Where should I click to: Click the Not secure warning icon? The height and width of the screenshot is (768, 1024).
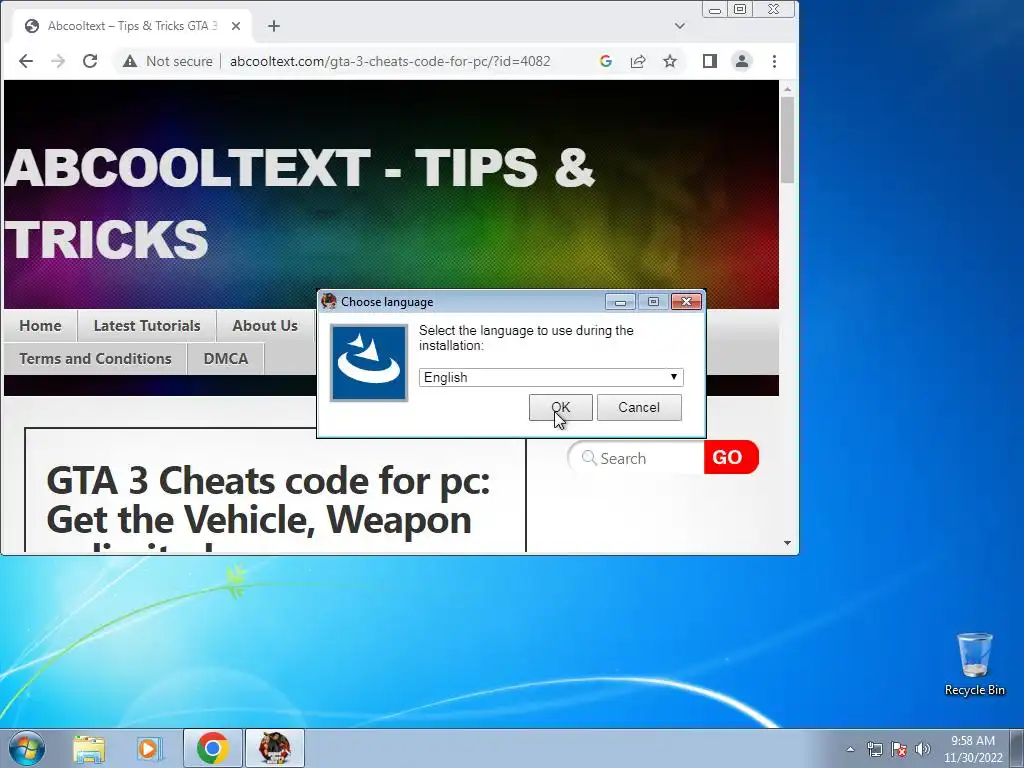130,61
